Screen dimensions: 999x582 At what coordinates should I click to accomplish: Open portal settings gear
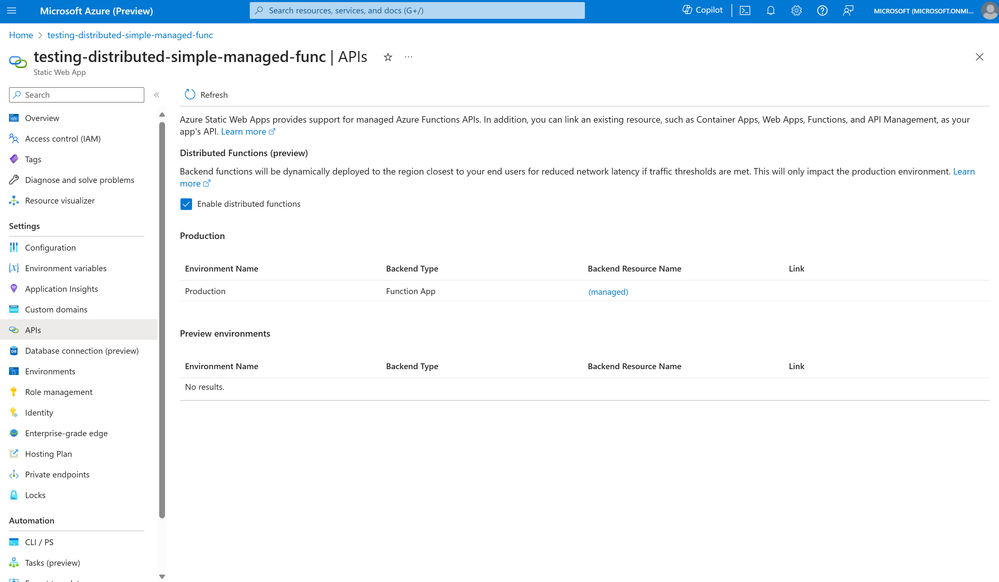click(x=796, y=11)
